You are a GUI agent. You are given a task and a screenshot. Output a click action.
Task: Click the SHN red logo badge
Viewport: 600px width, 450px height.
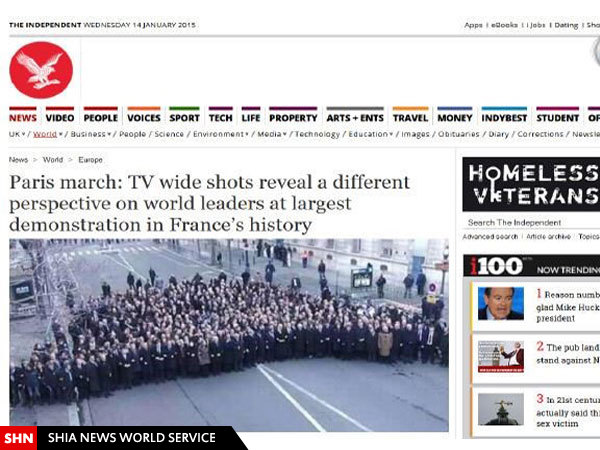pyautogui.click(x=18, y=438)
